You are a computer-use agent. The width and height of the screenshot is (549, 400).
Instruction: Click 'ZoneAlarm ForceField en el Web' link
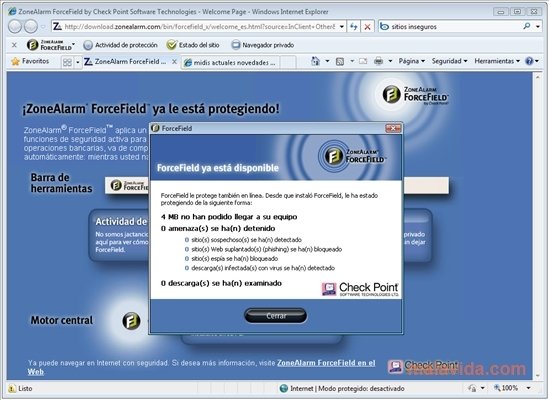(326, 363)
